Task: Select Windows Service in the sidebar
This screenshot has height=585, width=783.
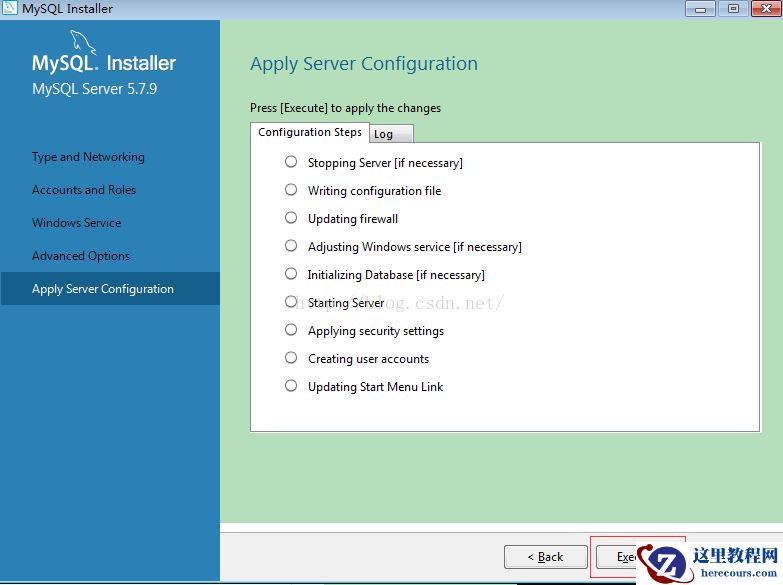Action: click(76, 223)
